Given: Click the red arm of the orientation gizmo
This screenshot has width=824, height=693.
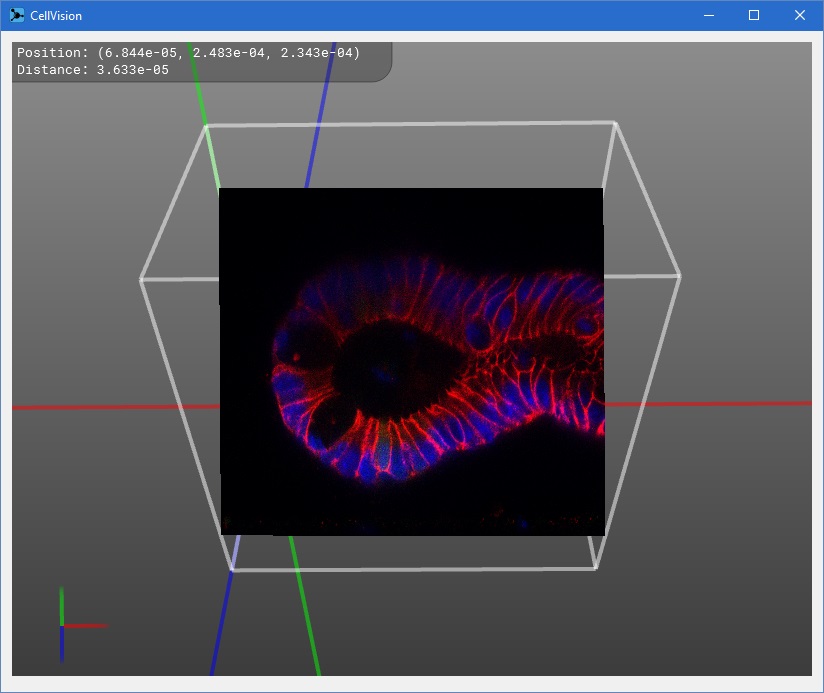Looking at the screenshot, I should 88,626.
